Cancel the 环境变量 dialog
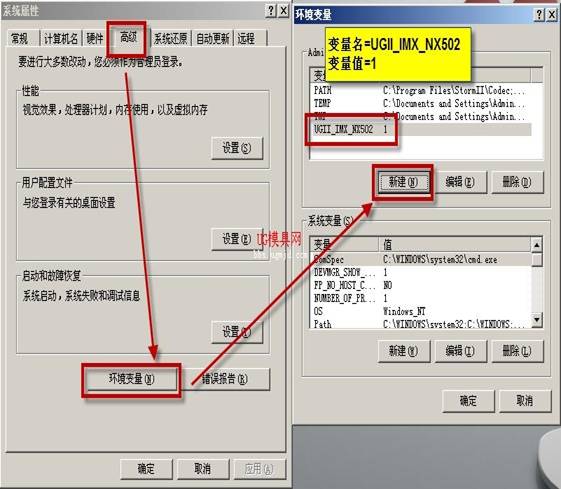Image resolution: width=561 pixels, height=489 pixels. (525, 401)
